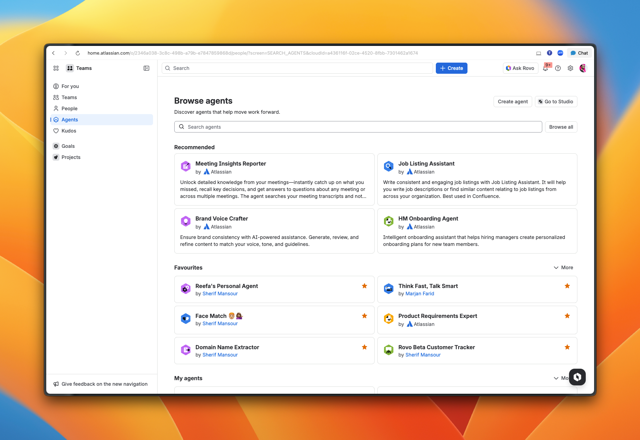Open the settings gear icon
Image resolution: width=640 pixels, height=440 pixels.
[x=570, y=68]
